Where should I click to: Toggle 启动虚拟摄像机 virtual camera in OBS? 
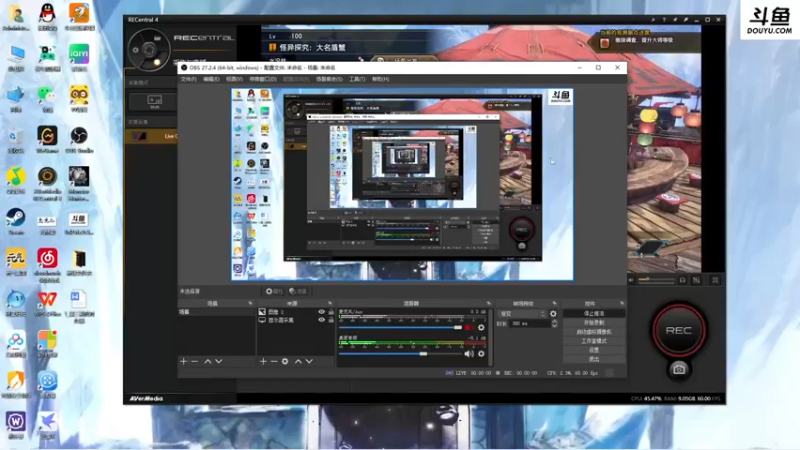point(594,332)
